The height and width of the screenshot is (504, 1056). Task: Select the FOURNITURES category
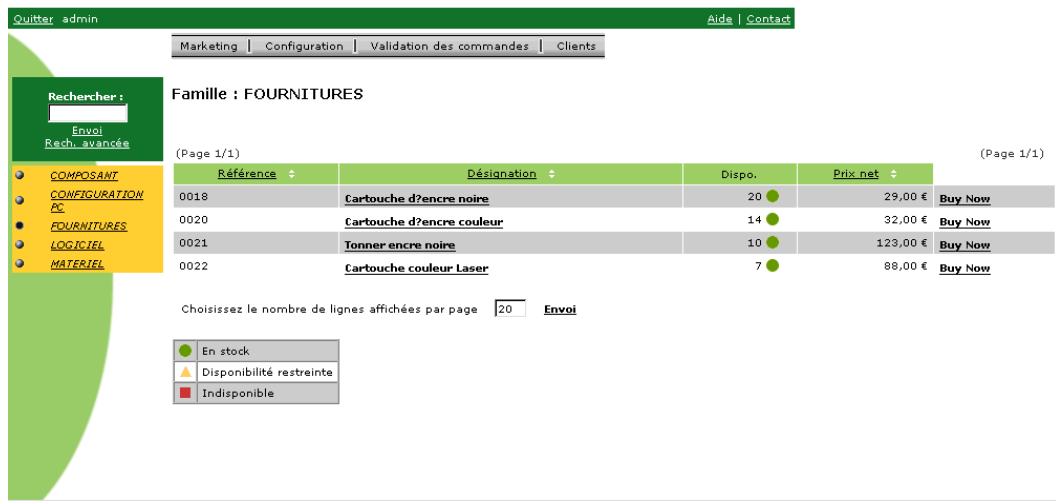point(88,226)
